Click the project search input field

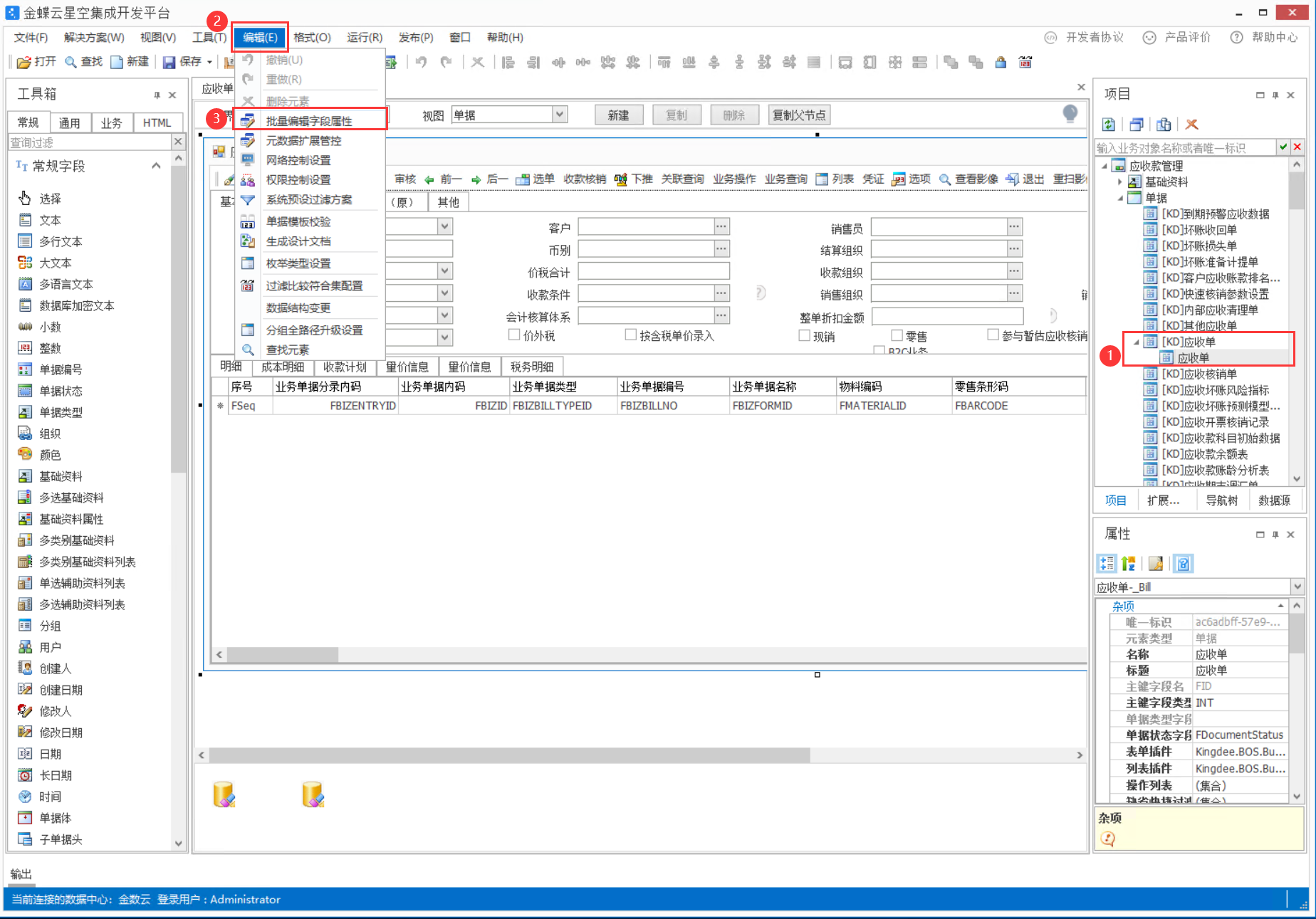pos(1185,147)
